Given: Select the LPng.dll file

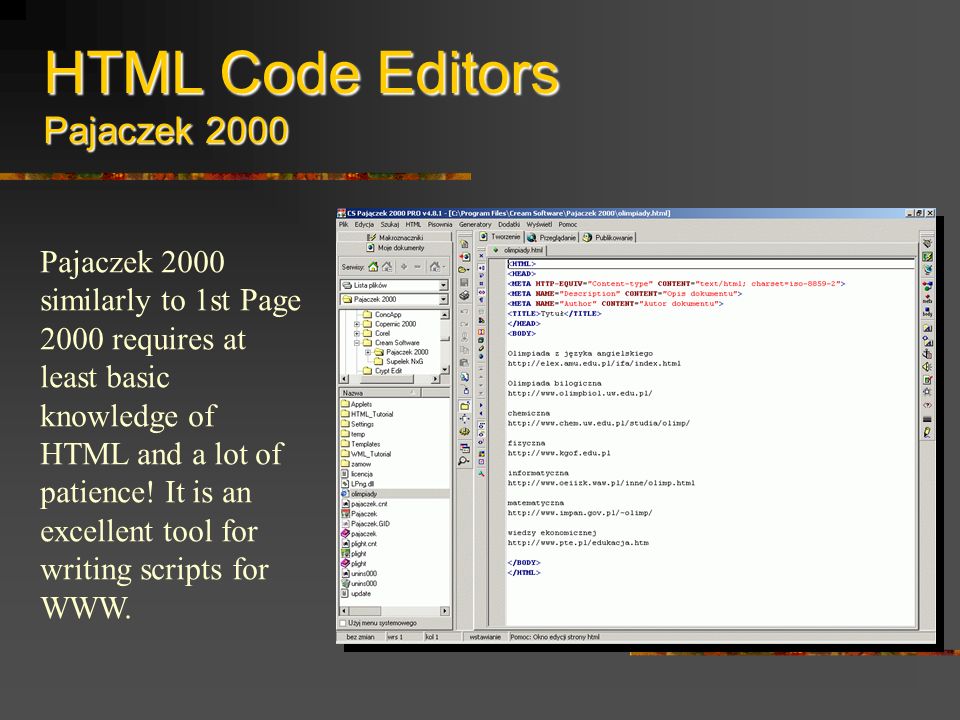Looking at the screenshot, I should (358, 484).
